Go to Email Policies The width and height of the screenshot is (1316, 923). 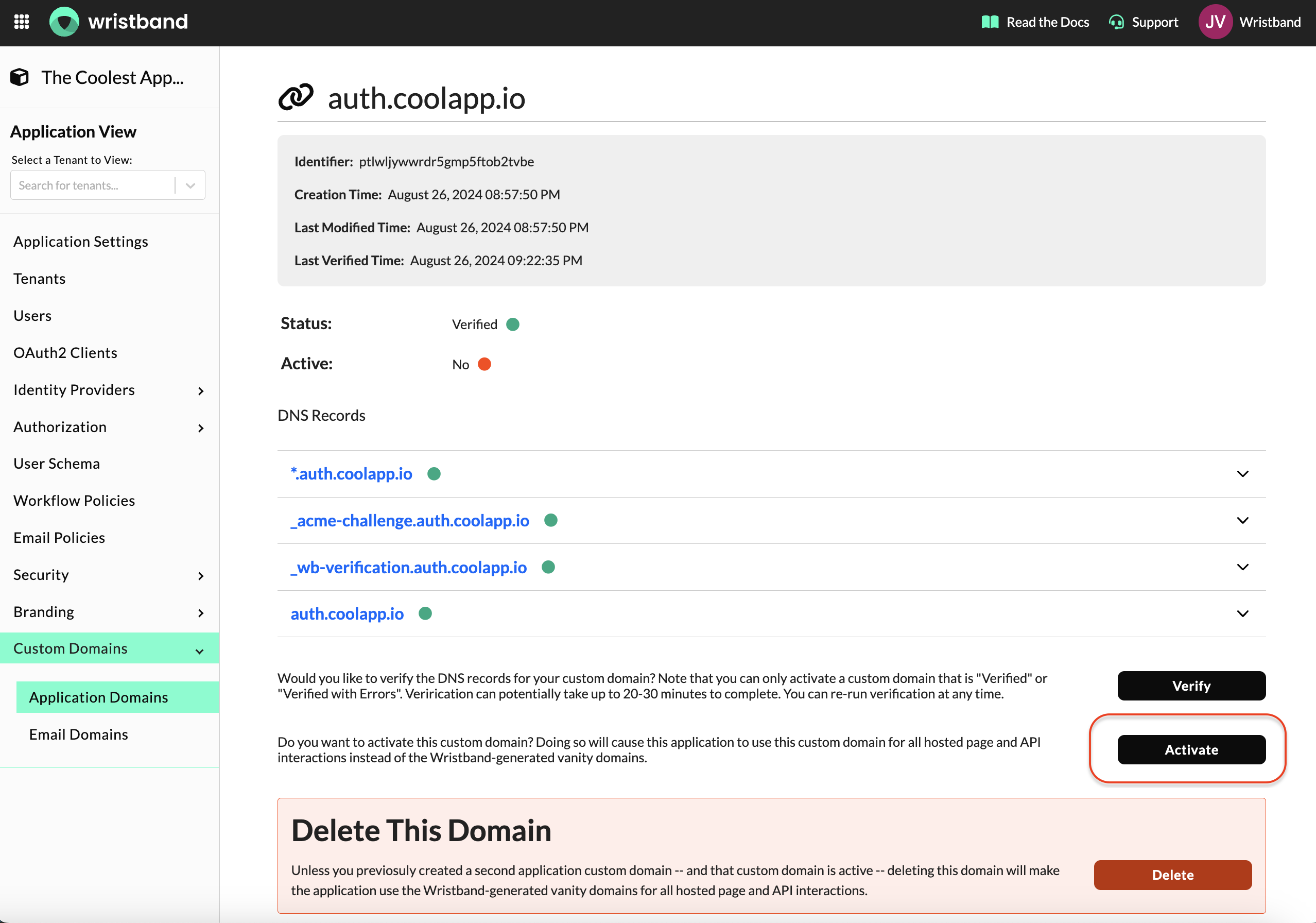click(x=59, y=538)
